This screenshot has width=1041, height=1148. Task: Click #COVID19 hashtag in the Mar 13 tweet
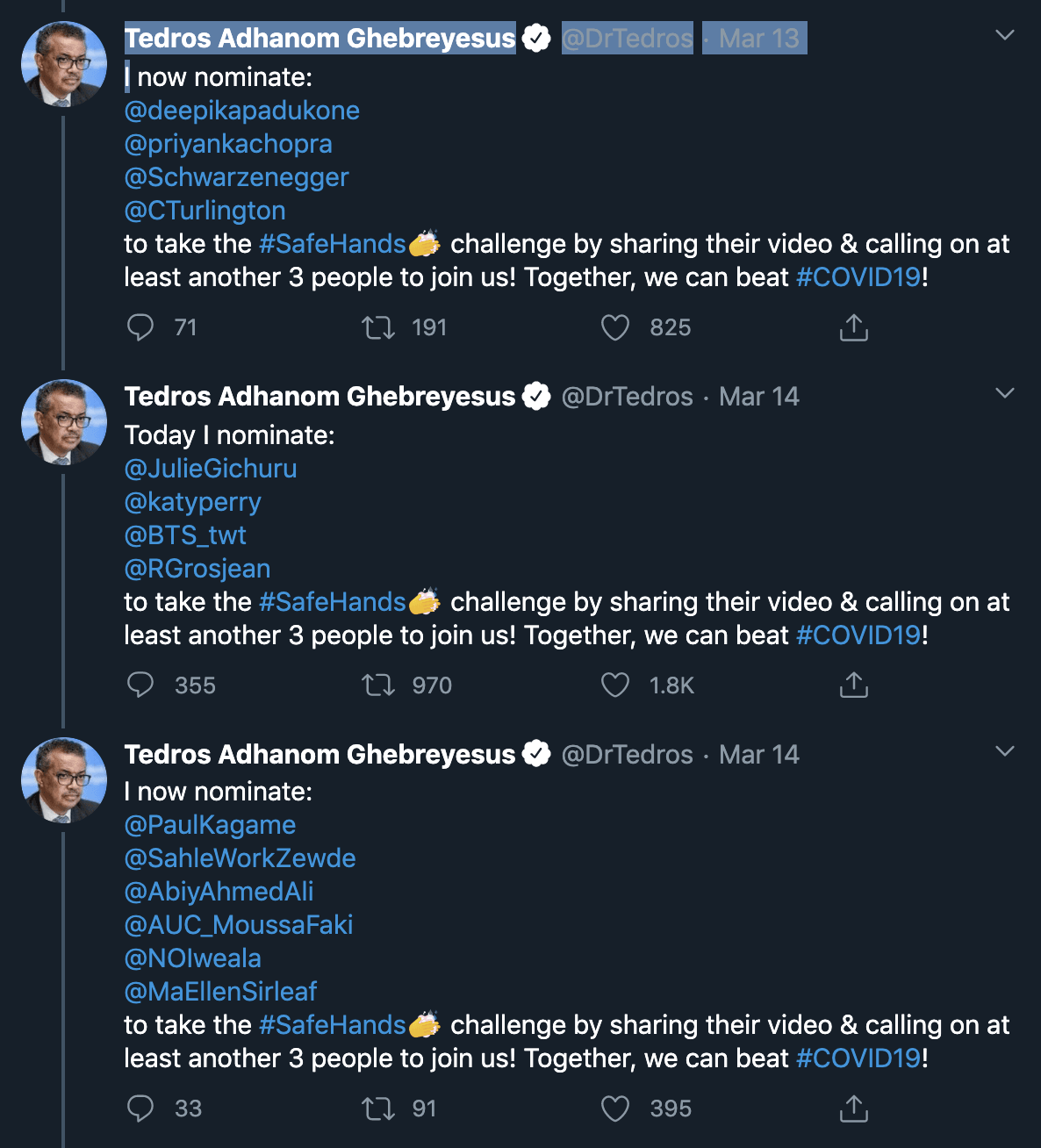(858, 277)
